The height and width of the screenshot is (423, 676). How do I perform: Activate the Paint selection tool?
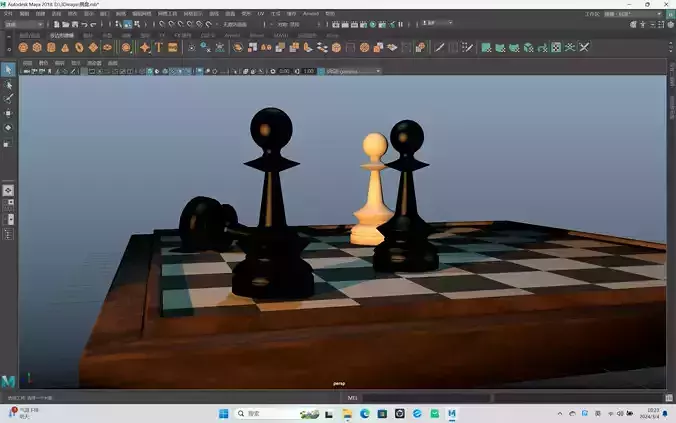point(8,99)
